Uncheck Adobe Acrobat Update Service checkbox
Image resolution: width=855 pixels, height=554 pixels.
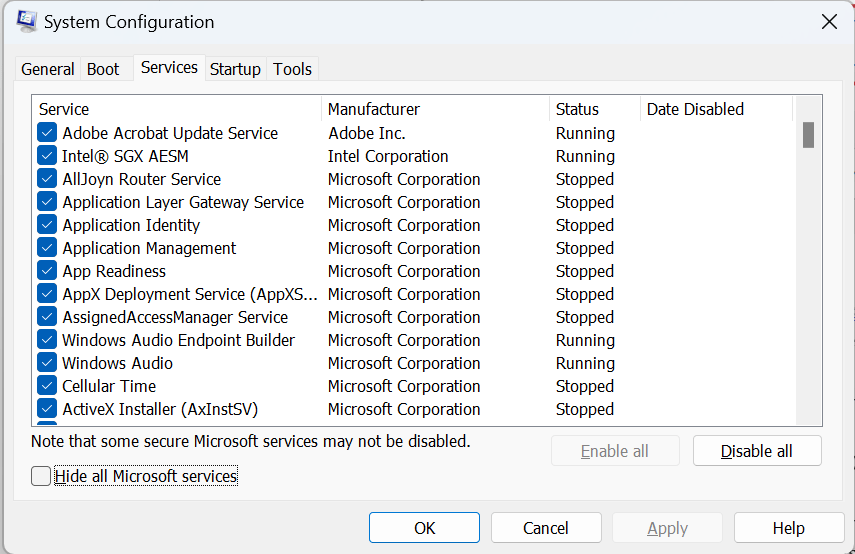click(47, 133)
